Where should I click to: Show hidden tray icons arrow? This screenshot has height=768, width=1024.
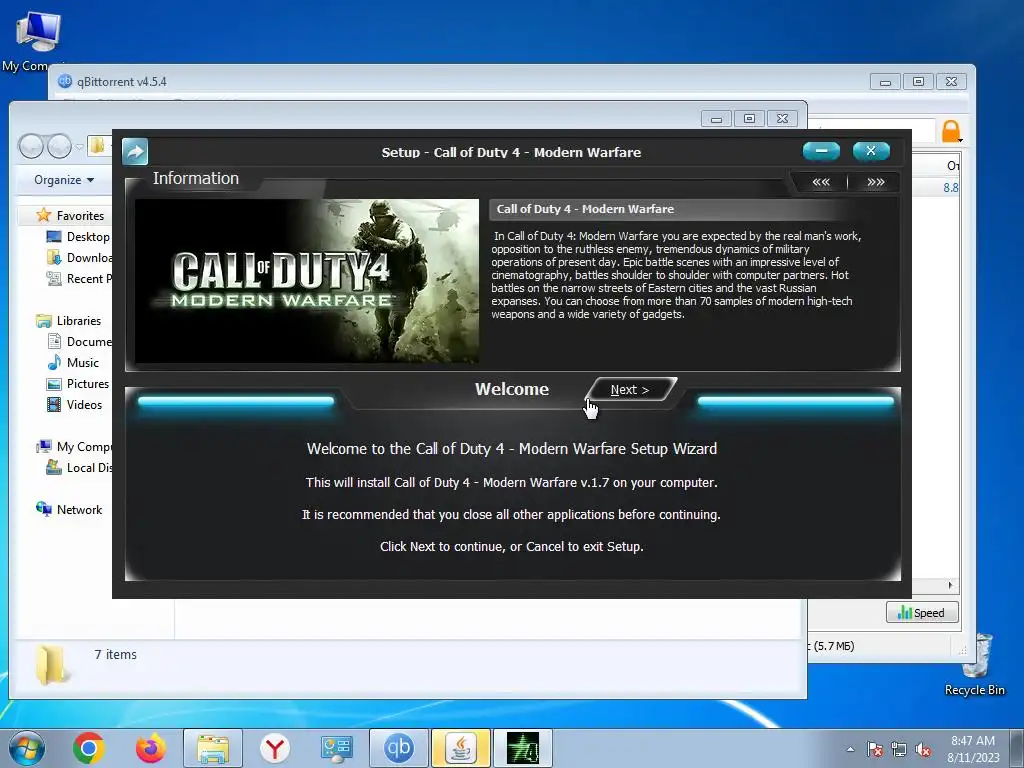click(850, 750)
